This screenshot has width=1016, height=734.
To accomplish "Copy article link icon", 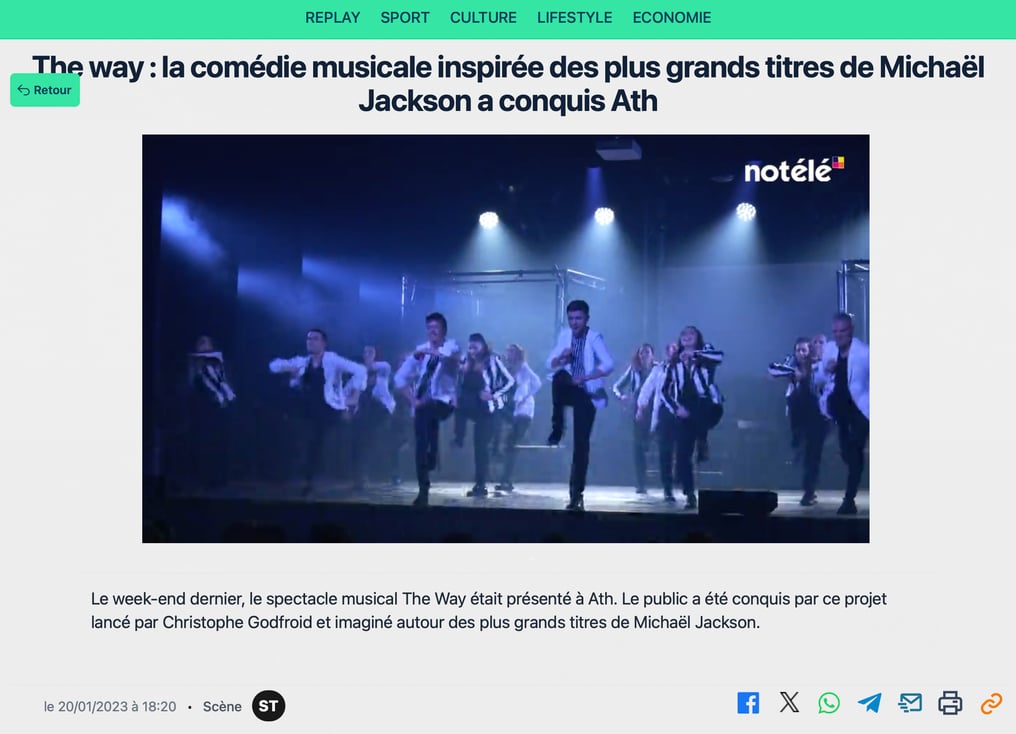I will [991, 703].
